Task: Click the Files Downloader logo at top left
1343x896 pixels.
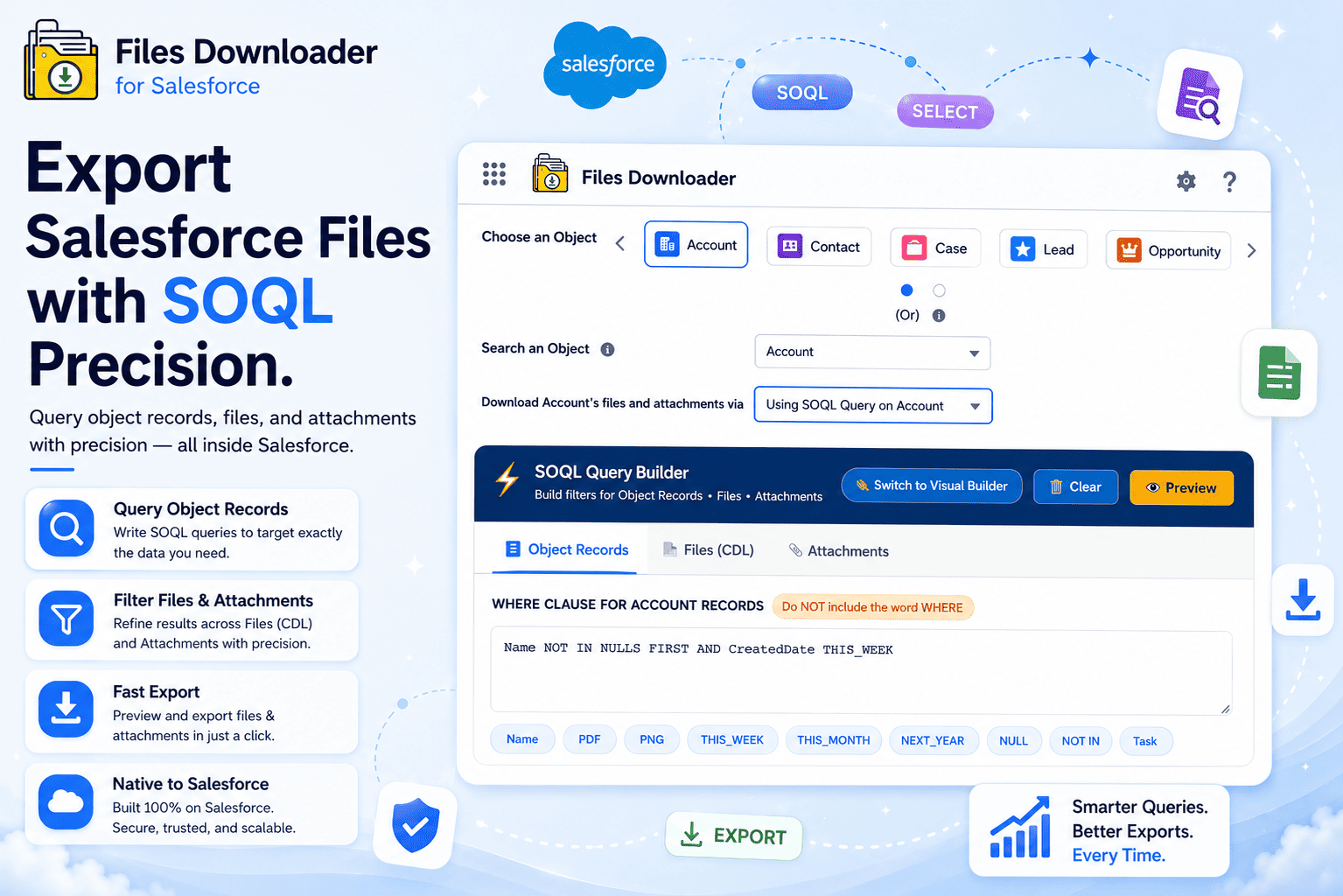Action: [61, 60]
